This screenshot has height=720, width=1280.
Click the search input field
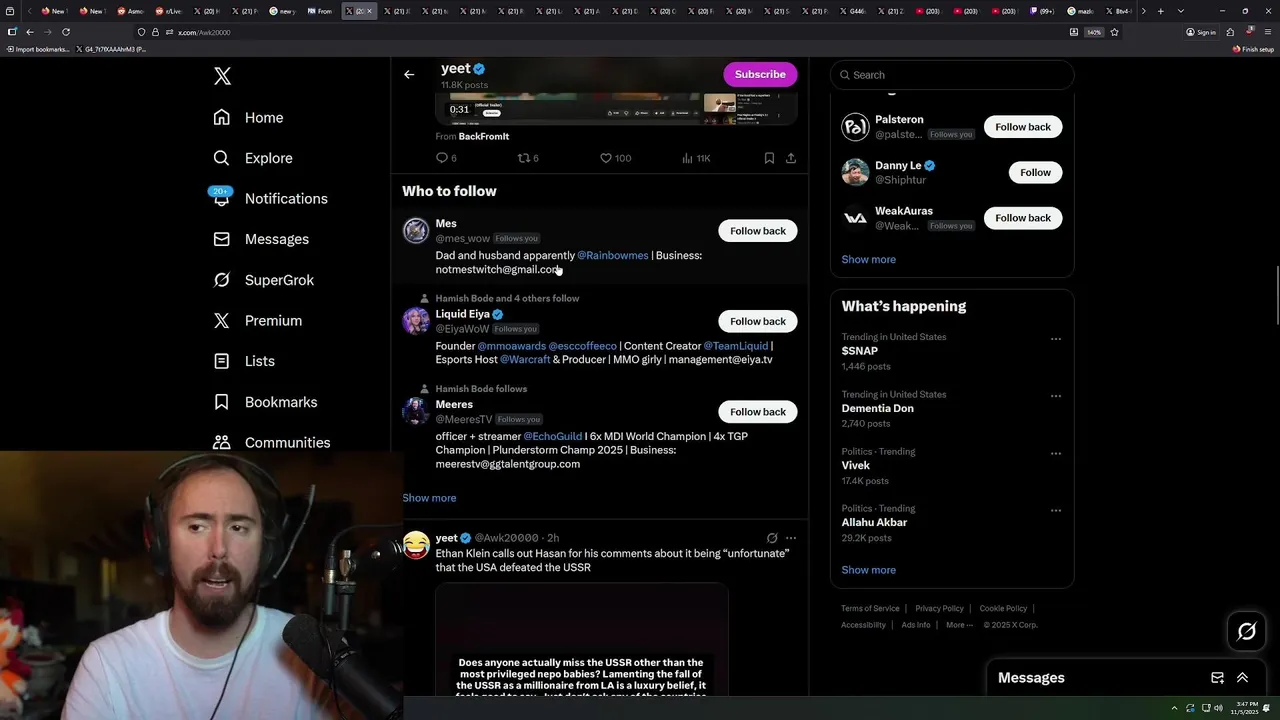click(952, 75)
